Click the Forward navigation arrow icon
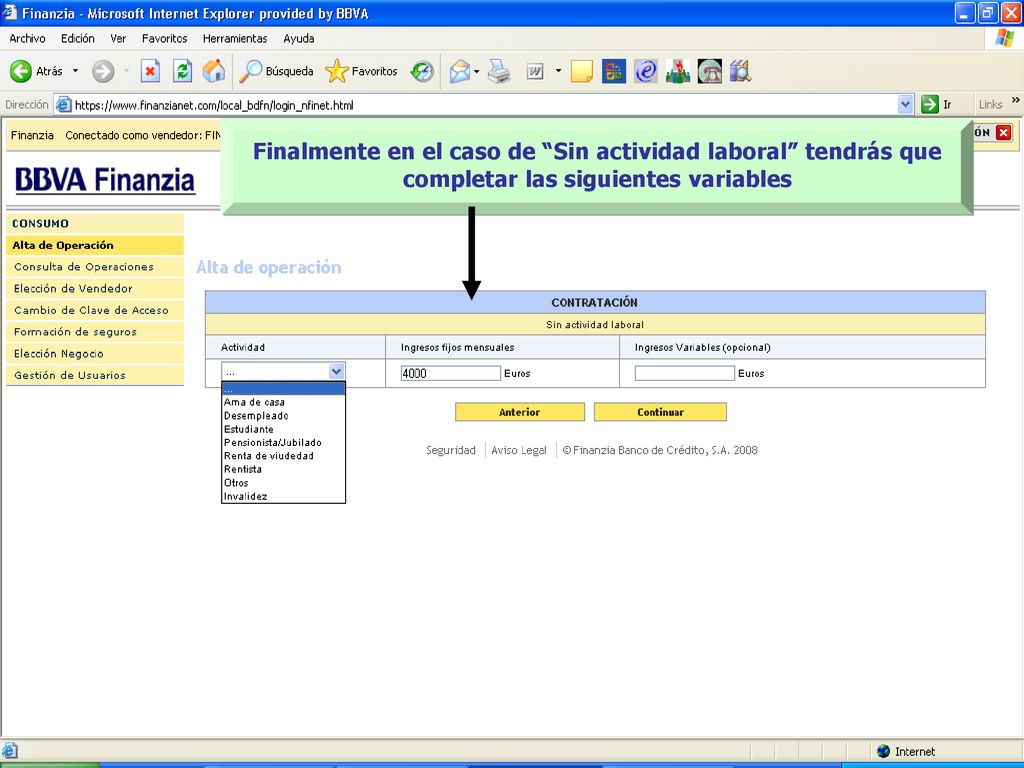 click(103, 71)
